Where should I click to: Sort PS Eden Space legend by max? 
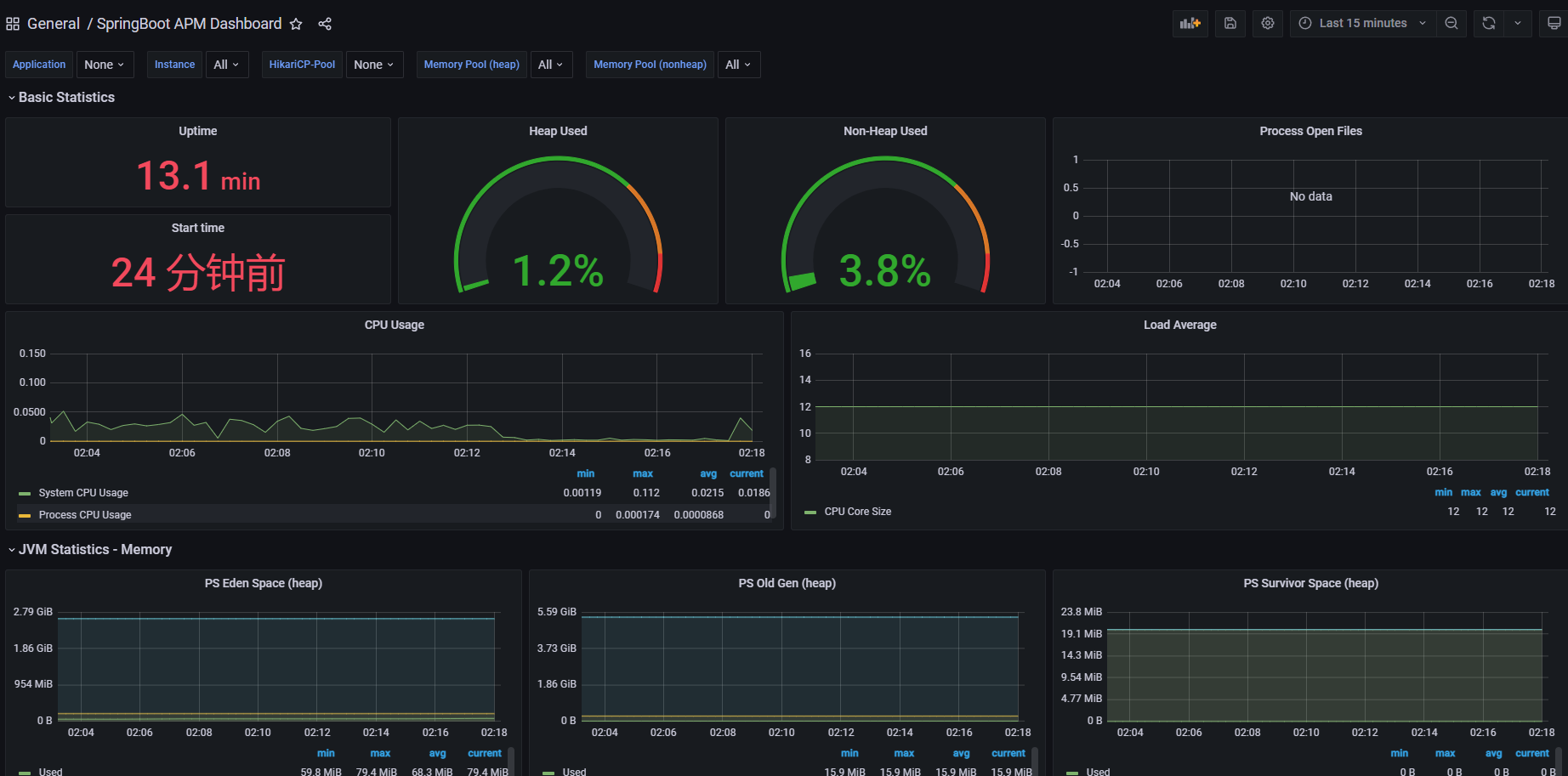click(x=380, y=753)
